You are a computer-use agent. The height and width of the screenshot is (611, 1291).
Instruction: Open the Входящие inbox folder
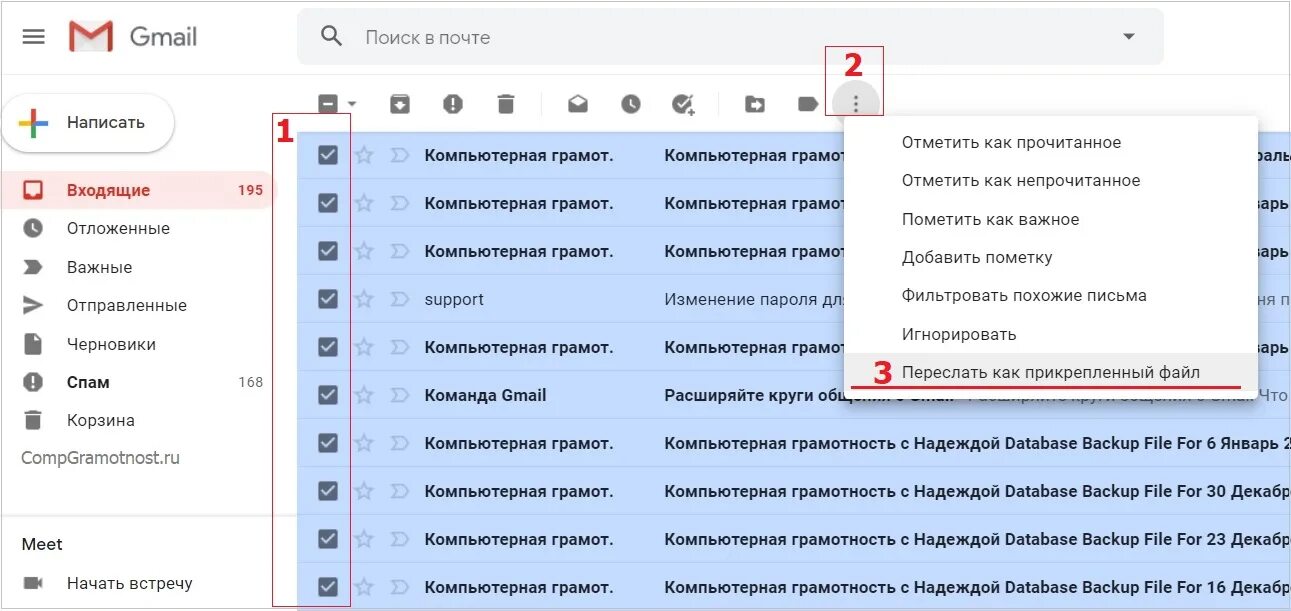pos(137,190)
